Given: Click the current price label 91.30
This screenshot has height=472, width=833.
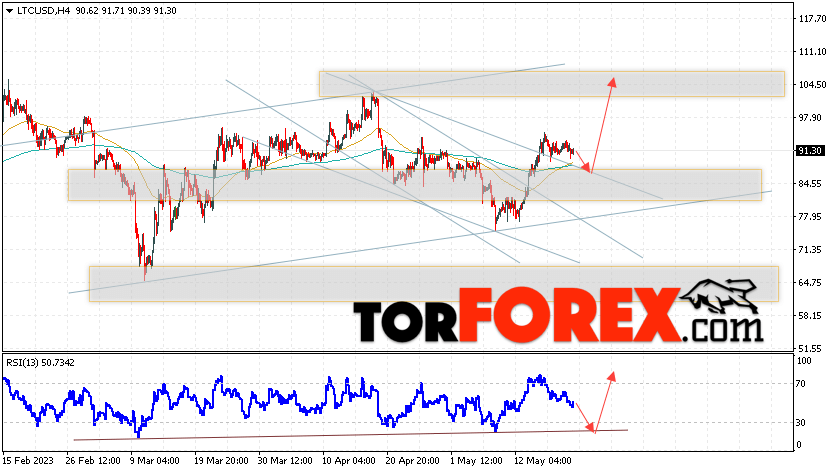Looking at the screenshot, I should (810, 151).
